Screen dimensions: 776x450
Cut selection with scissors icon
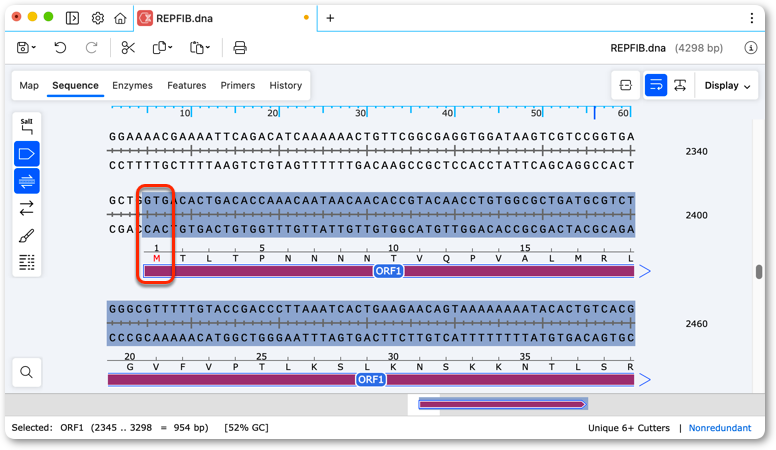[128, 48]
